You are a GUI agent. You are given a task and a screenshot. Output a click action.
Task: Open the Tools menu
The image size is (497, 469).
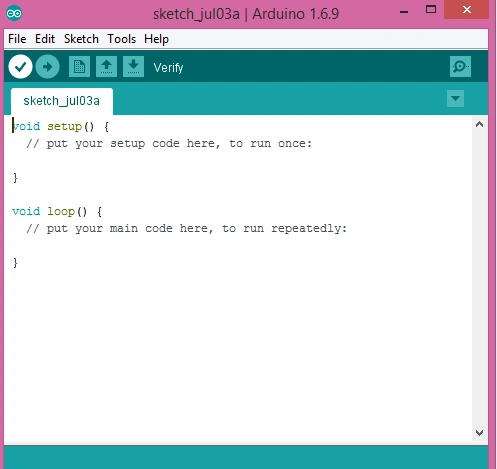click(121, 39)
